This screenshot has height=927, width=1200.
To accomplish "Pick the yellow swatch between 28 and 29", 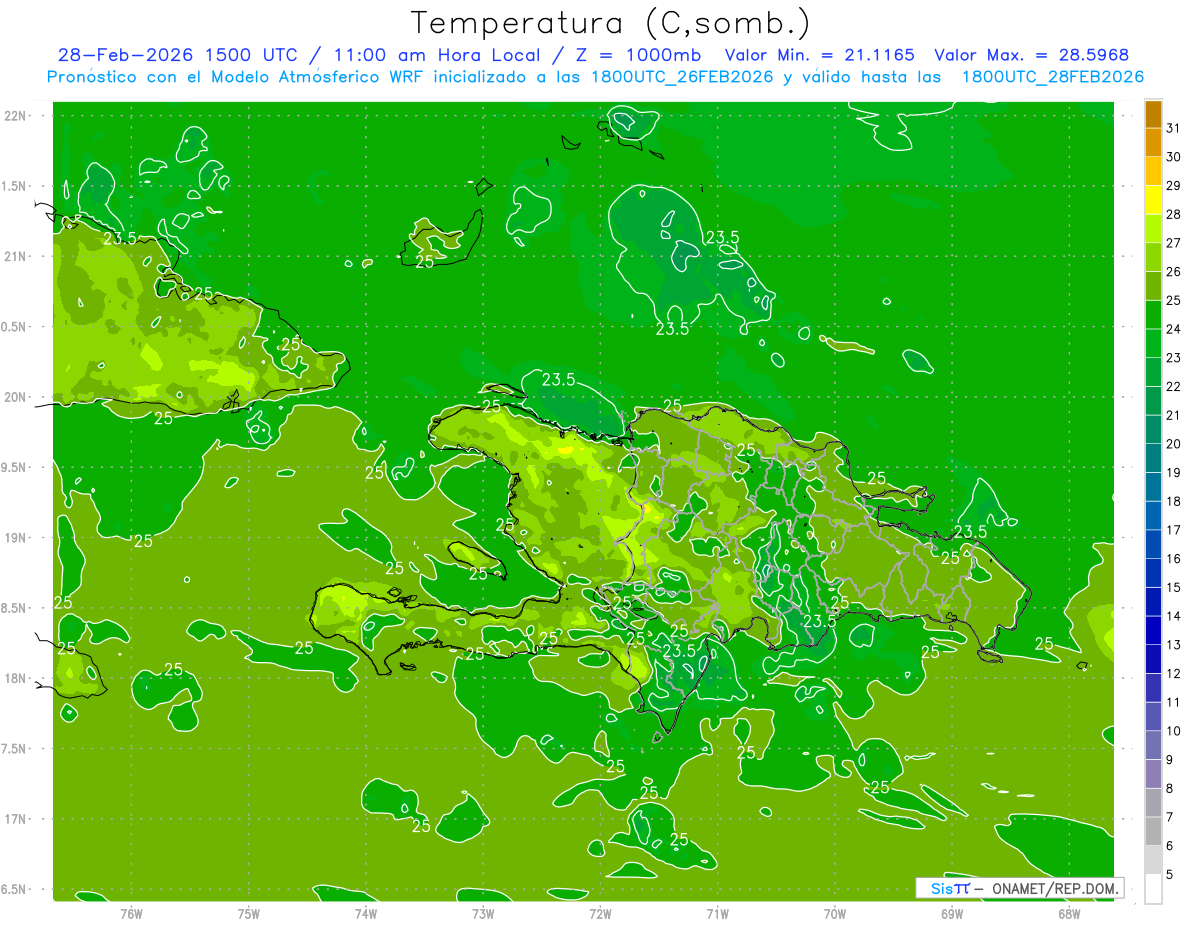I will (1153, 200).
